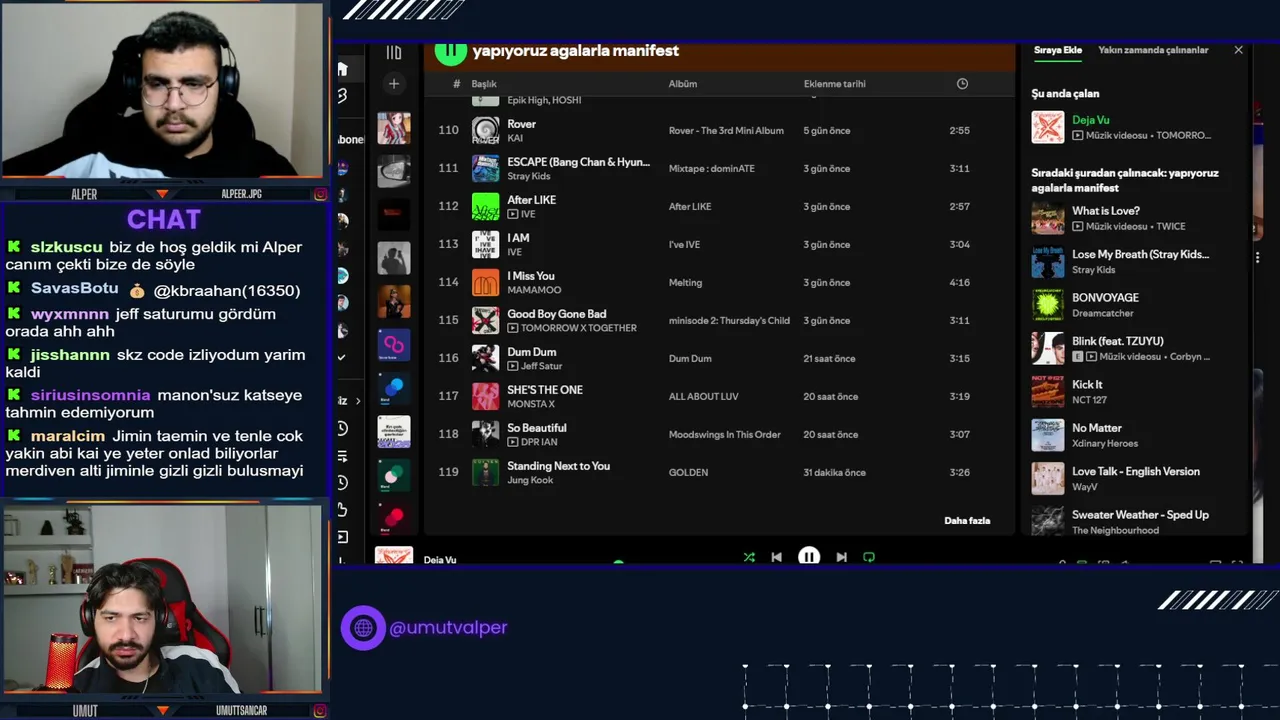Switch to Yakın zamanda çalınanlar tab
The width and height of the screenshot is (1280, 720).
1153,50
